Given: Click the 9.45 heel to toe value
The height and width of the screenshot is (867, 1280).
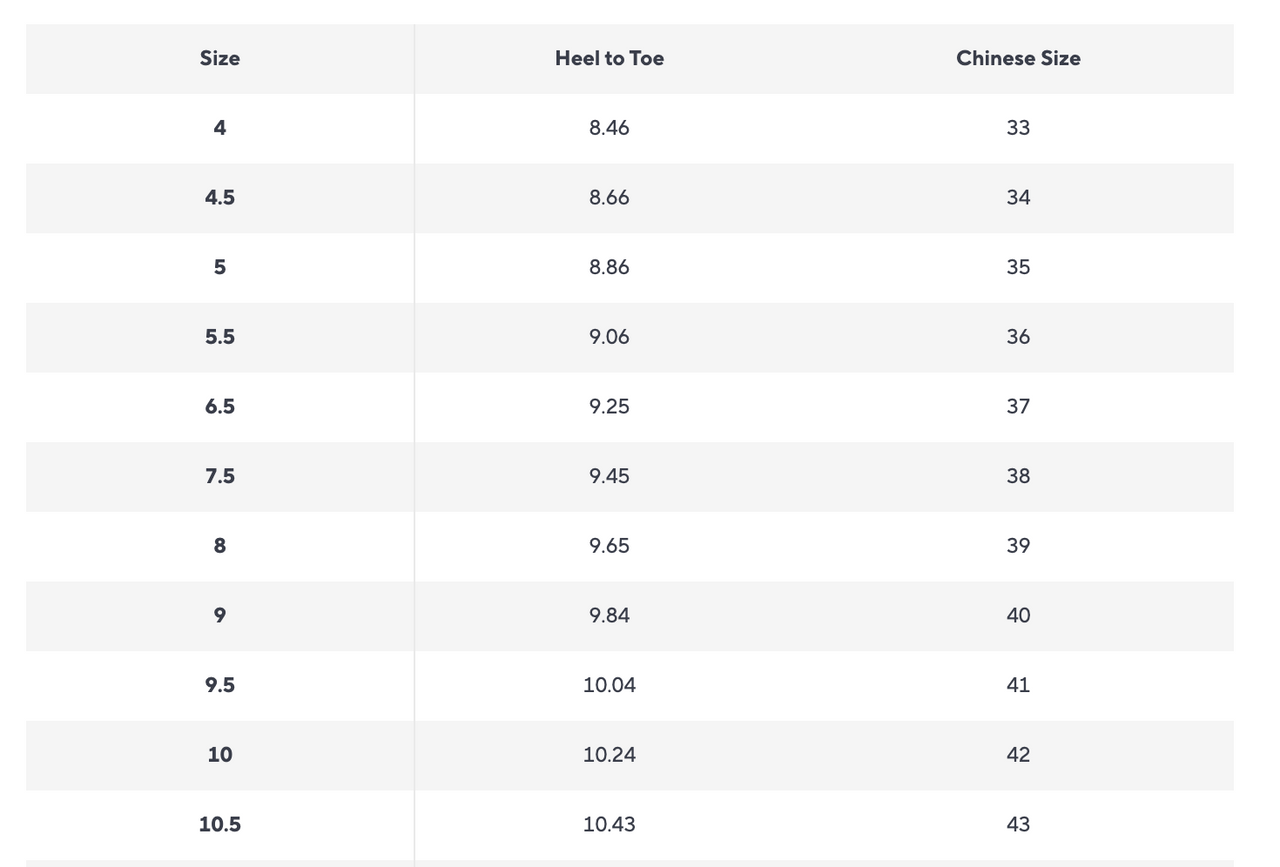Looking at the screenshot, I should [x=609, y=476].
